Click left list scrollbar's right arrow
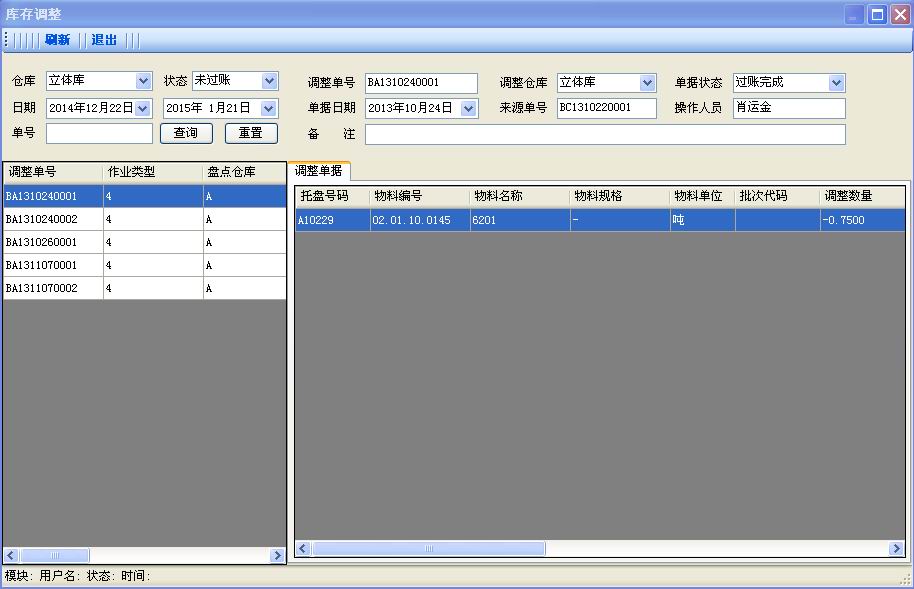This screenshot has width=914, height=589. (x=277, y=555)
